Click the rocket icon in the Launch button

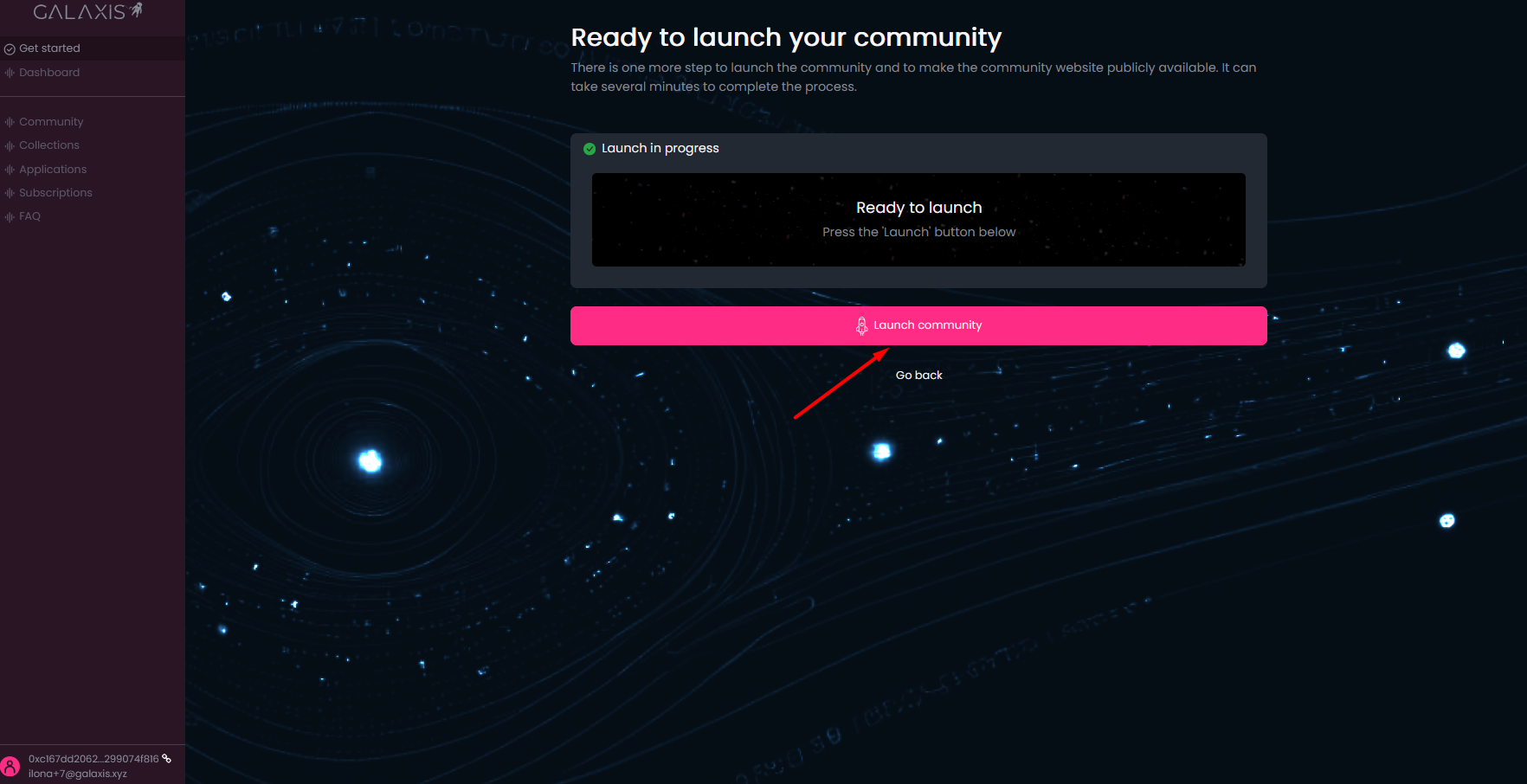[861, 325]
